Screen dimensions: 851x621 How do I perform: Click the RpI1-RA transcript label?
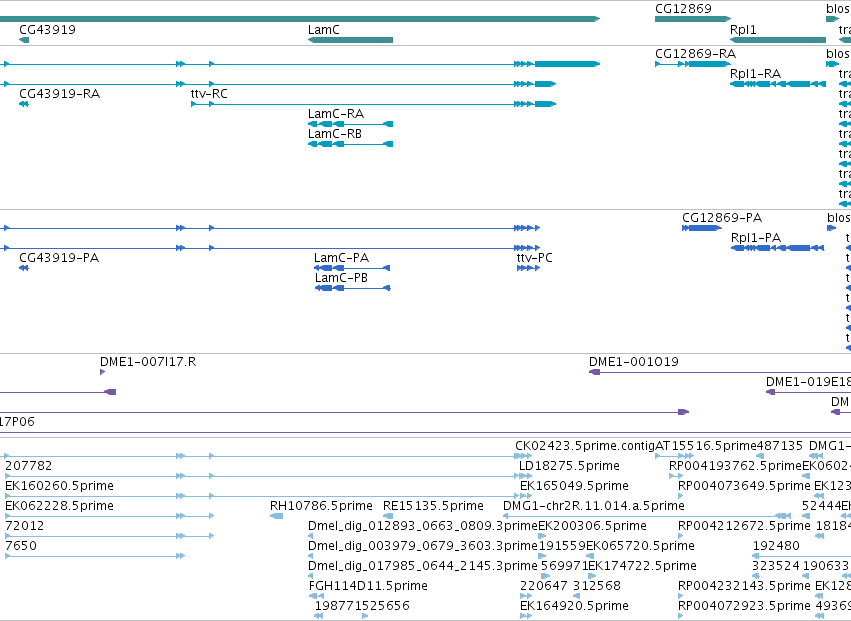tap(755, 73)
